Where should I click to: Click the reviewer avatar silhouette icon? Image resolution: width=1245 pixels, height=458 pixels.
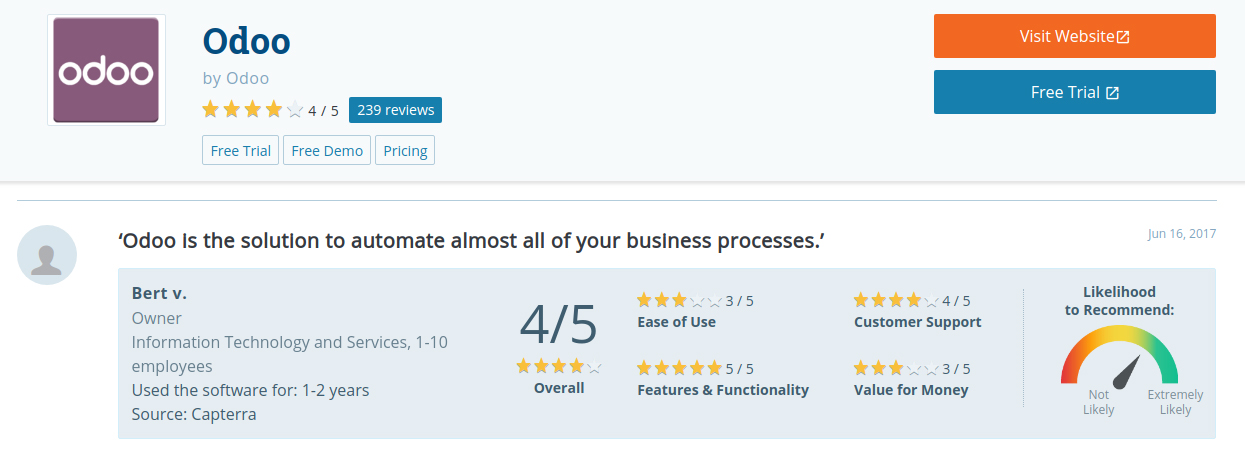pyautogui.click(x=47, y=255)
